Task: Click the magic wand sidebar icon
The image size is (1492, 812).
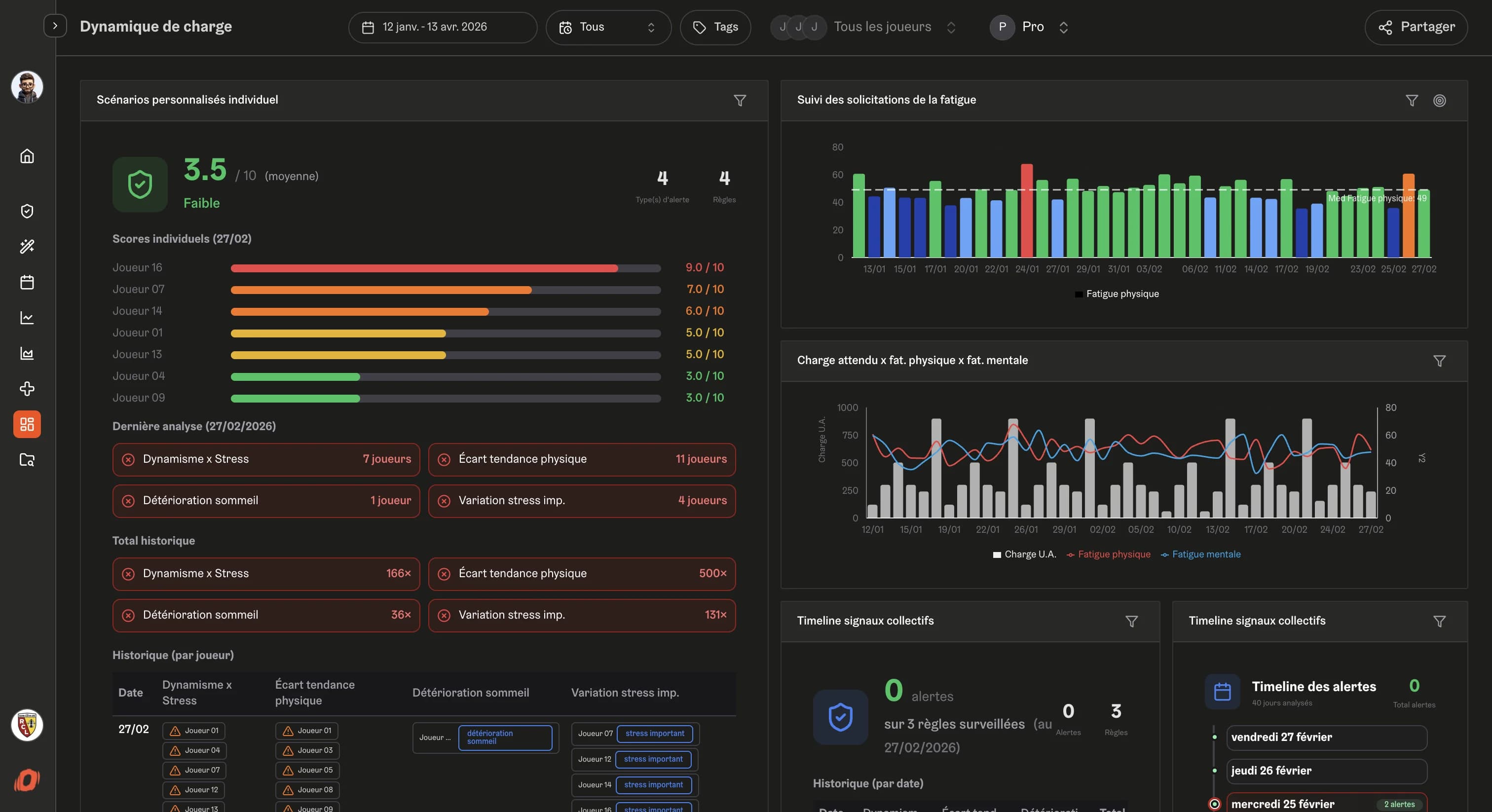Action: pyautogui.click(x=27, y=246)
